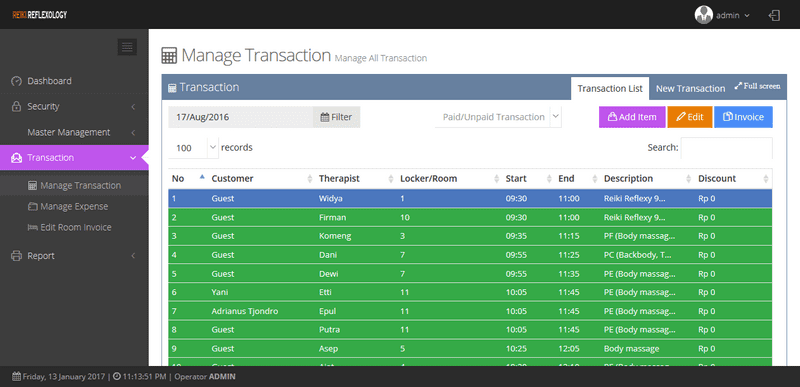Viewport: 800px width, 387px height.
Task: Open the Paid/Unpaid Transaction dropdown
Action: [x=498, y=117]
